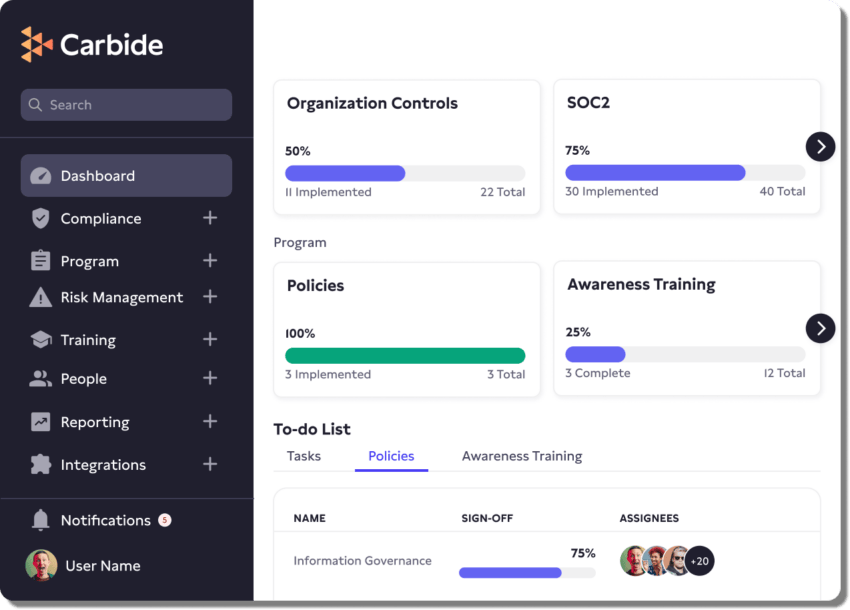The image size is (850, 610).
Task: Select the Policies tab in To-do List
Action: pos(391,456)
